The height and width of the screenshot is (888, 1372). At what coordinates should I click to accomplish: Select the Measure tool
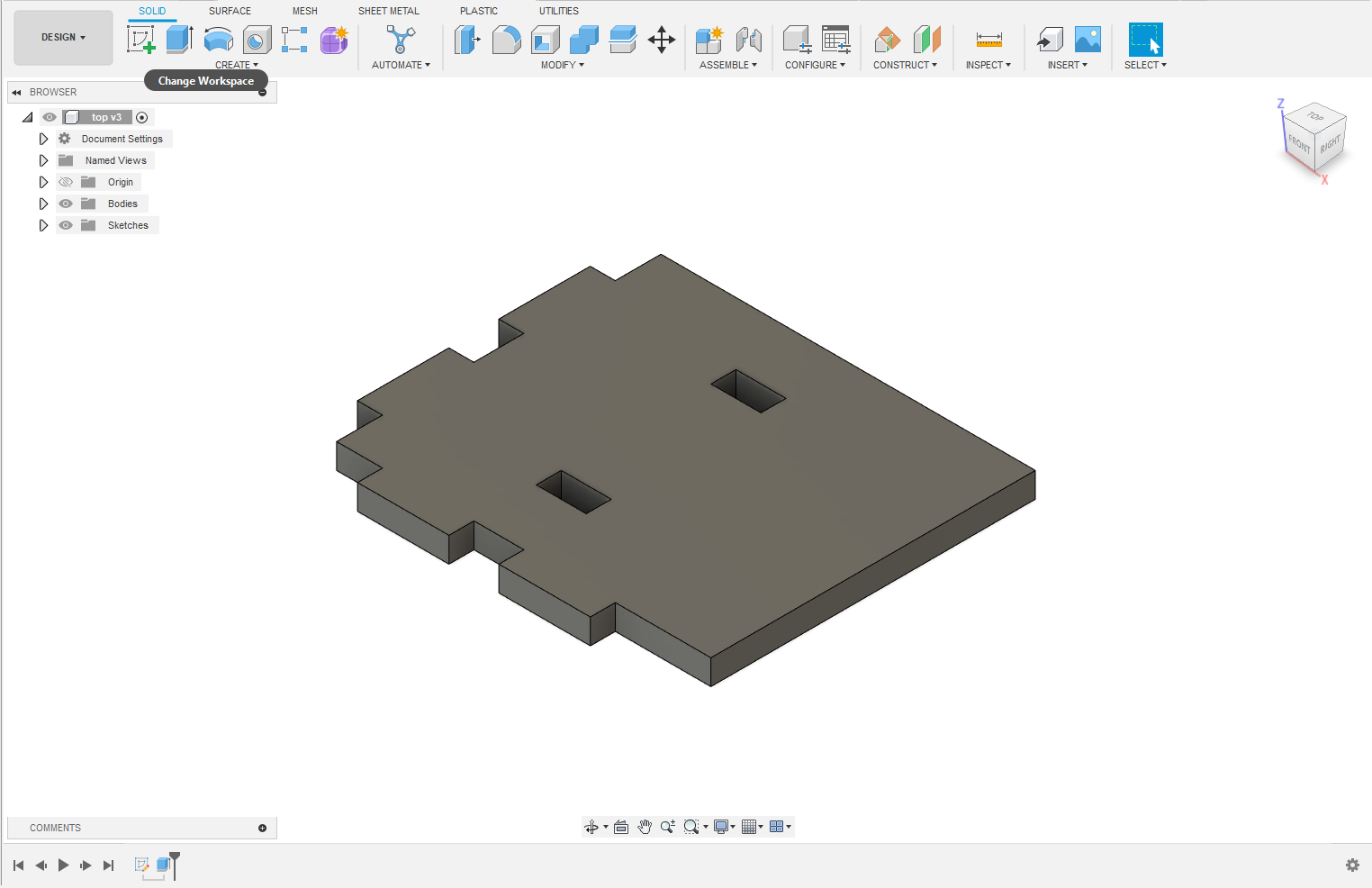(988, 40)
